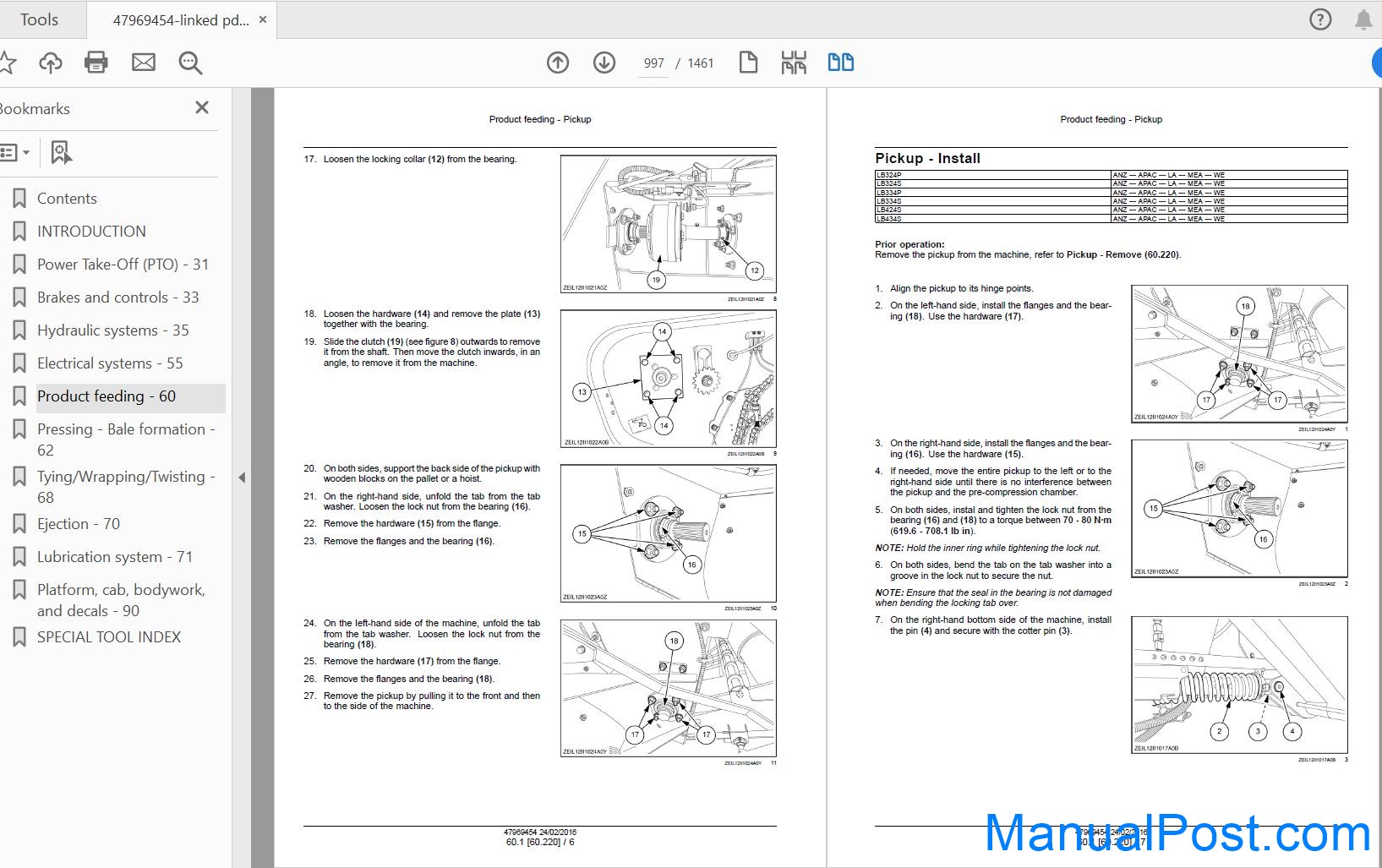Click the fit page scrolling mode icon
Image resolution: width=1382 pixels, height=868 pixels.
[x=794, y=63]
